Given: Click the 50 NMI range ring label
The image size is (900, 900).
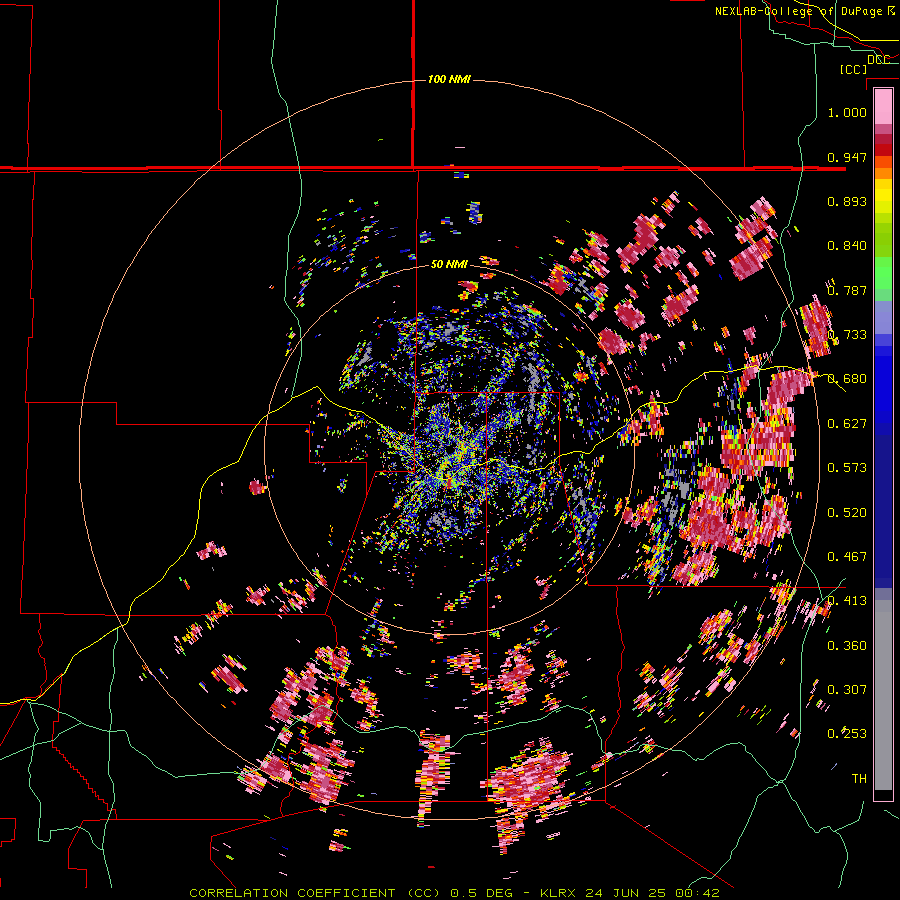Looking at the screenshot, I should [449, 264].
